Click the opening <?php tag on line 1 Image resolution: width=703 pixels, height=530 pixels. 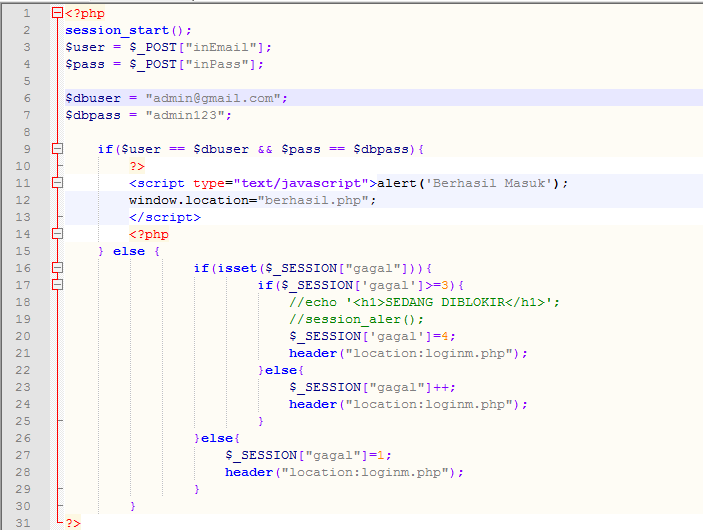click(85, 13)
